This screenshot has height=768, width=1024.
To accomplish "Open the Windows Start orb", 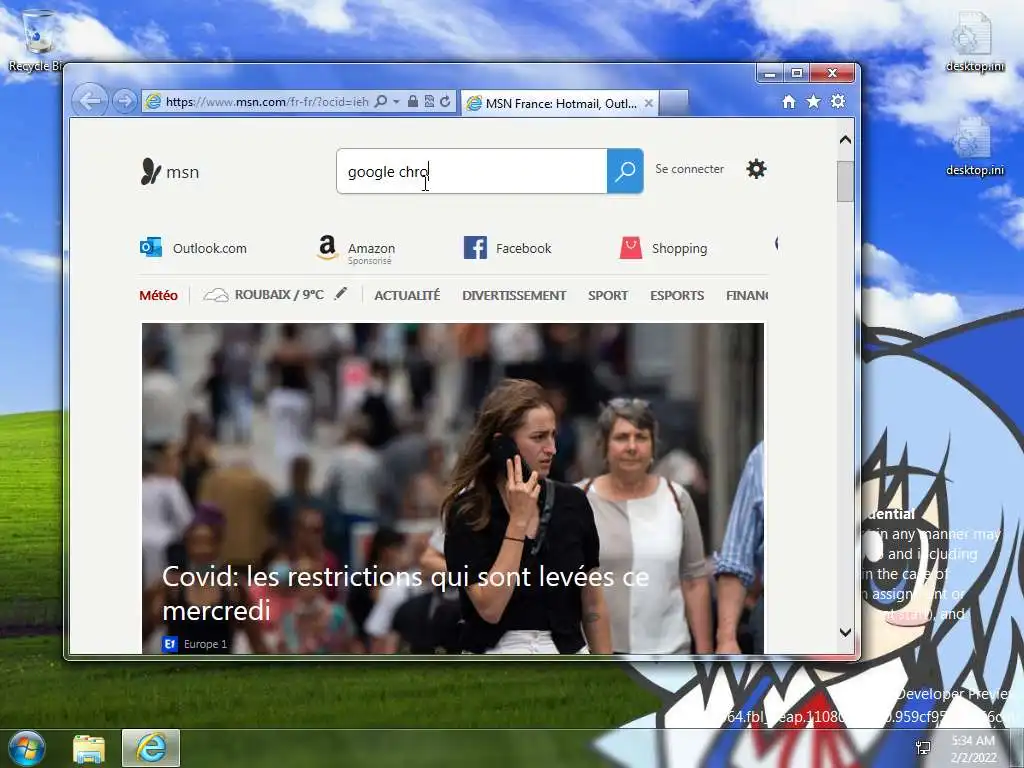I will [x=26, y=748].
